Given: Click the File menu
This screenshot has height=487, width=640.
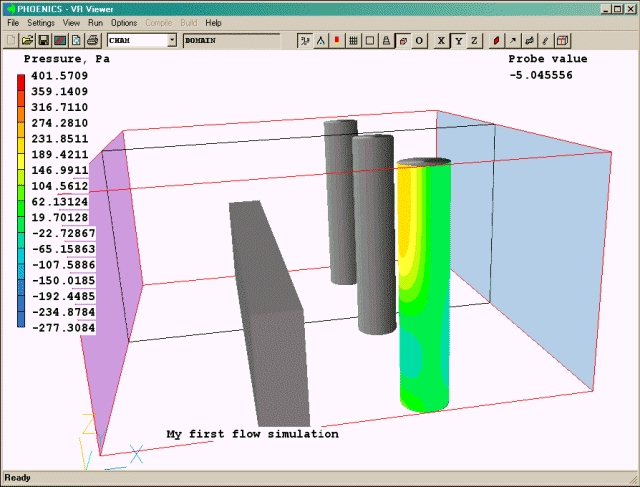Looking at the screenshot, I should click(x=13, y=22).
